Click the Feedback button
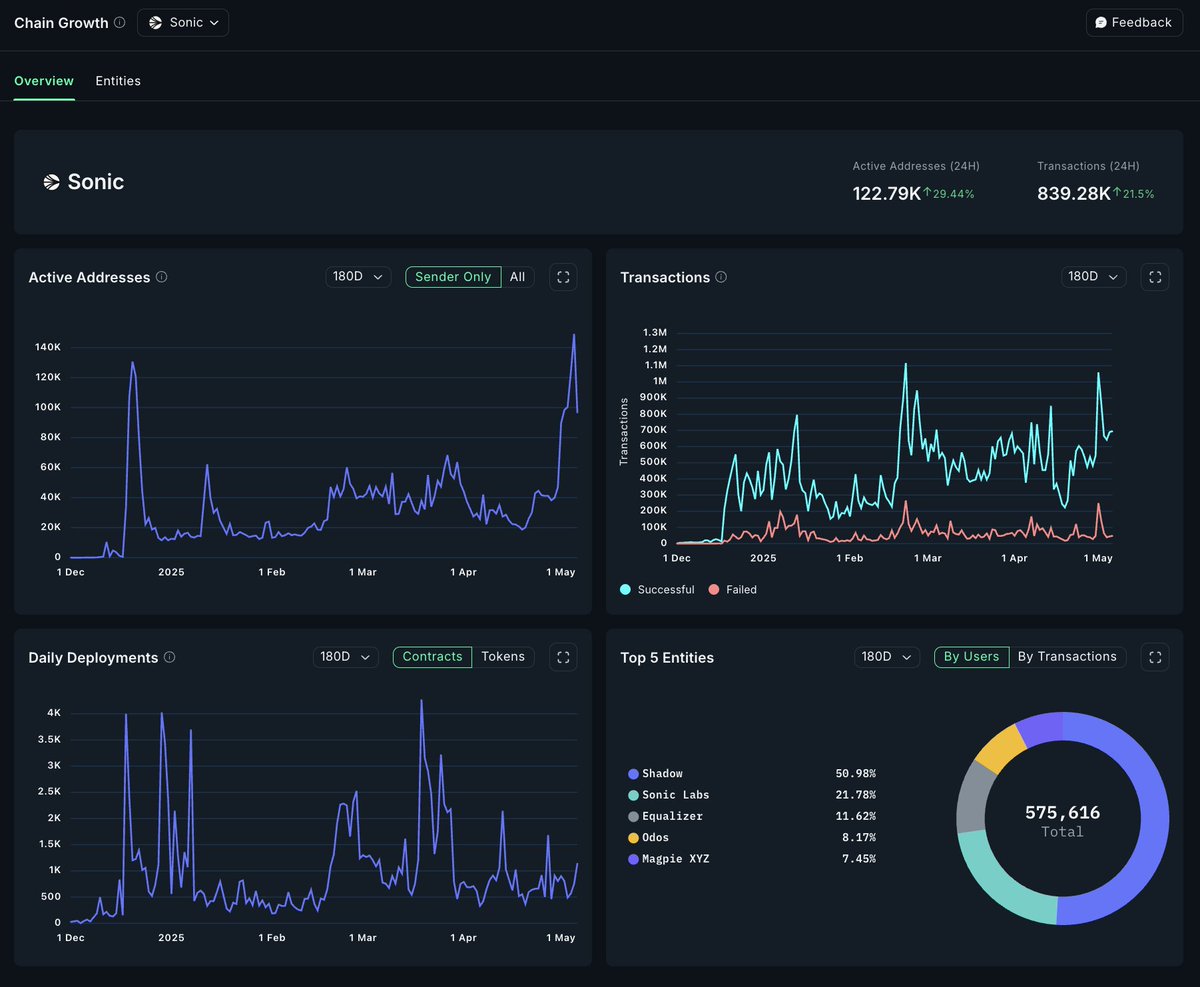Image resolution: width=1200 pixels, height=987 pixels. point(1134,22)
